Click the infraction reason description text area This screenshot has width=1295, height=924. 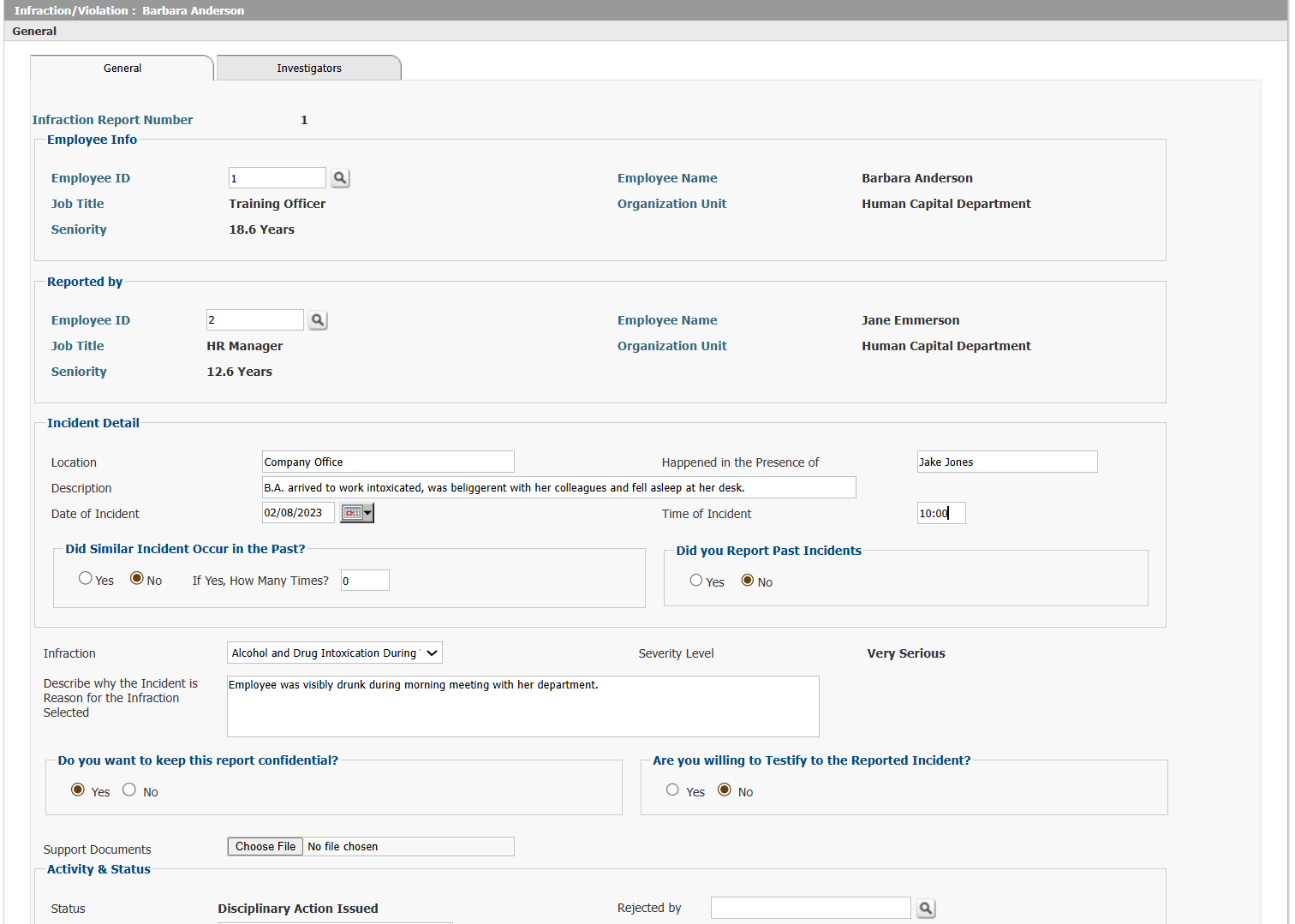(x=523, y=706)
